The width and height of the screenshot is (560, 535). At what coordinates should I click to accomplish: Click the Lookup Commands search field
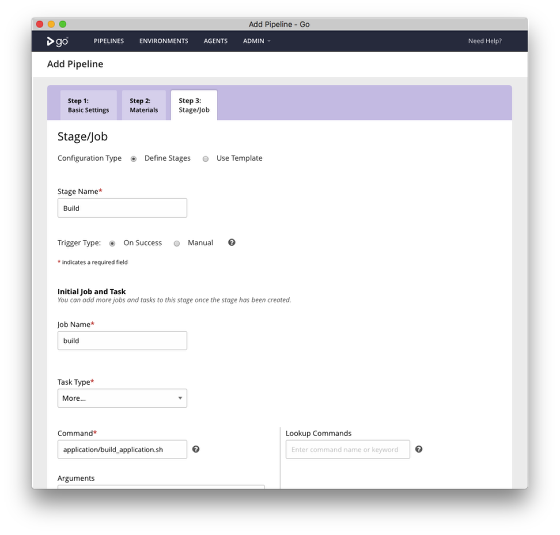(x=348, y=449)
